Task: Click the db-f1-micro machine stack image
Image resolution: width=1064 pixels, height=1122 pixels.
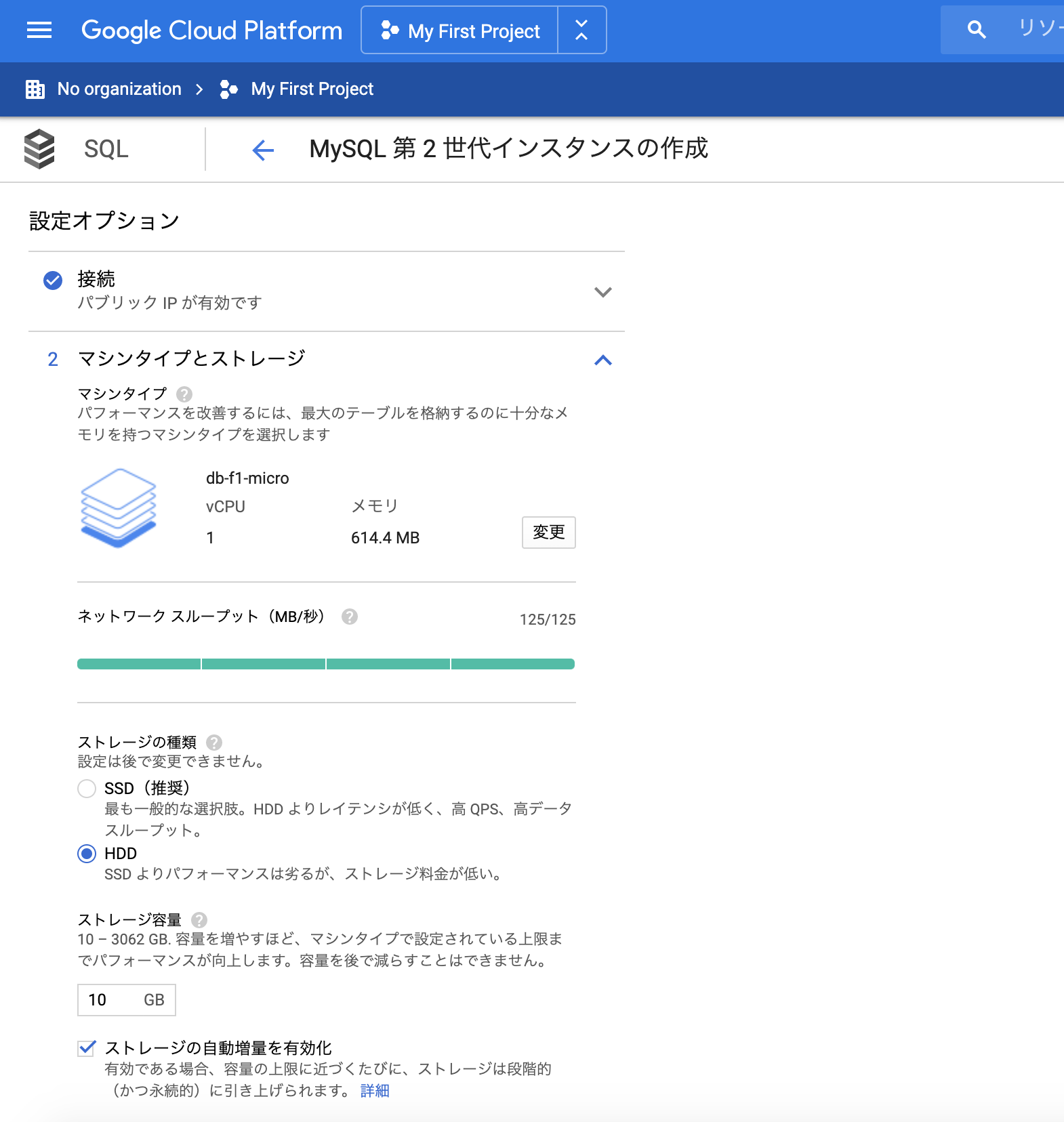Action: coord(119,507)
